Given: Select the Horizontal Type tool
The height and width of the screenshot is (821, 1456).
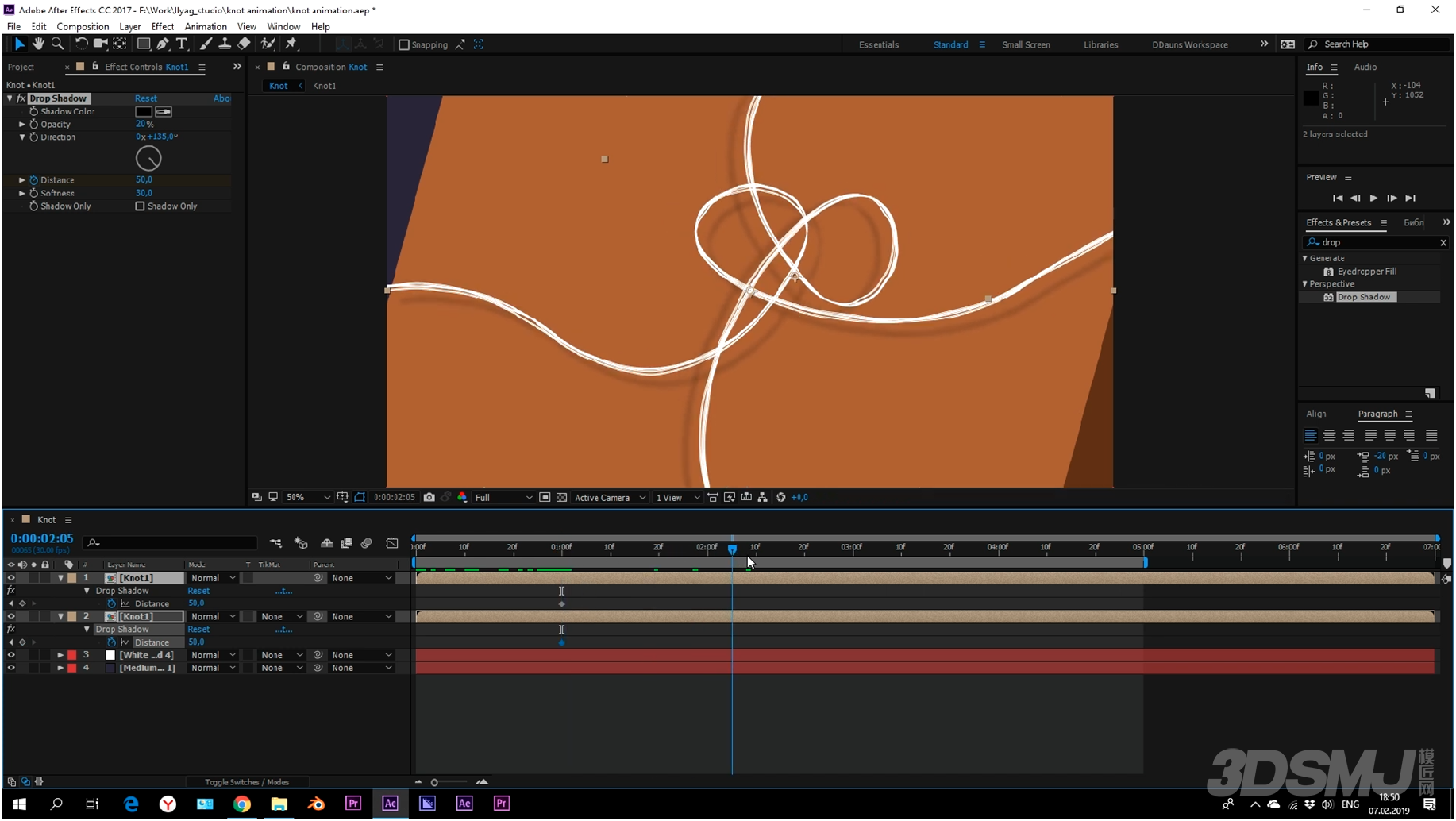Looking at the screenshot, I should [x=182, y=44].
